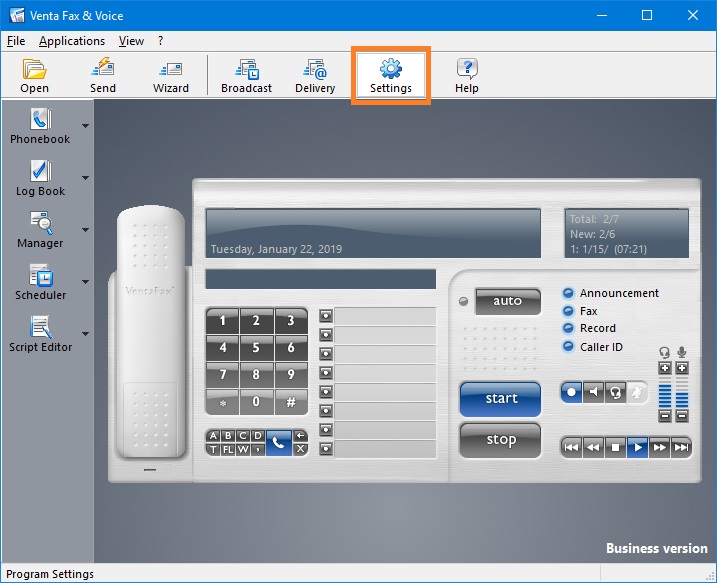
Task: Open the Phonebook from the sidebar
Action: coord(40,126)
